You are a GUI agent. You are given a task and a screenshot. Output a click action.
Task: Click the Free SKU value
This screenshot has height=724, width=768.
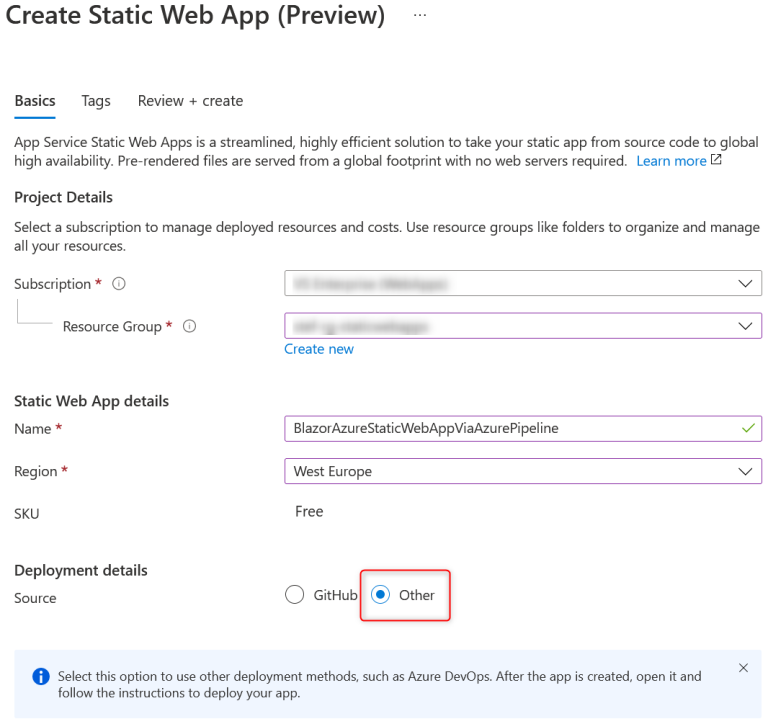tap(309, 512)
